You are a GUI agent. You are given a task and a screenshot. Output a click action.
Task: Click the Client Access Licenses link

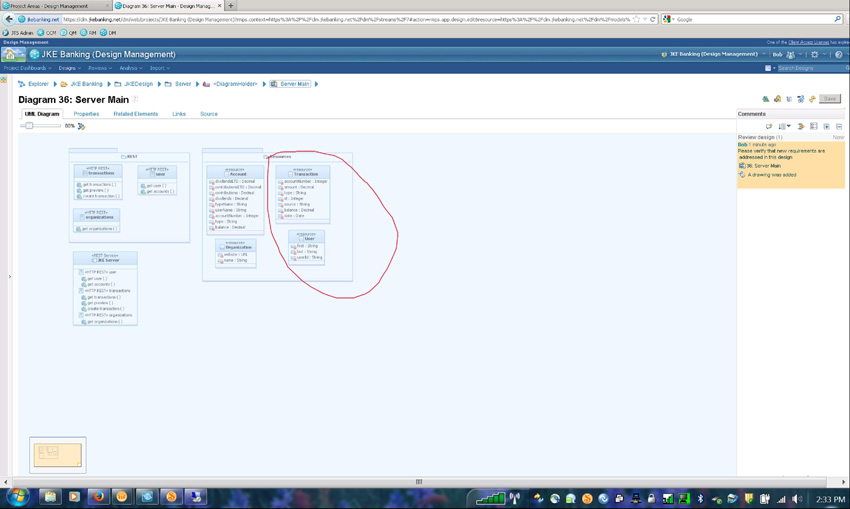pos(808,42)
